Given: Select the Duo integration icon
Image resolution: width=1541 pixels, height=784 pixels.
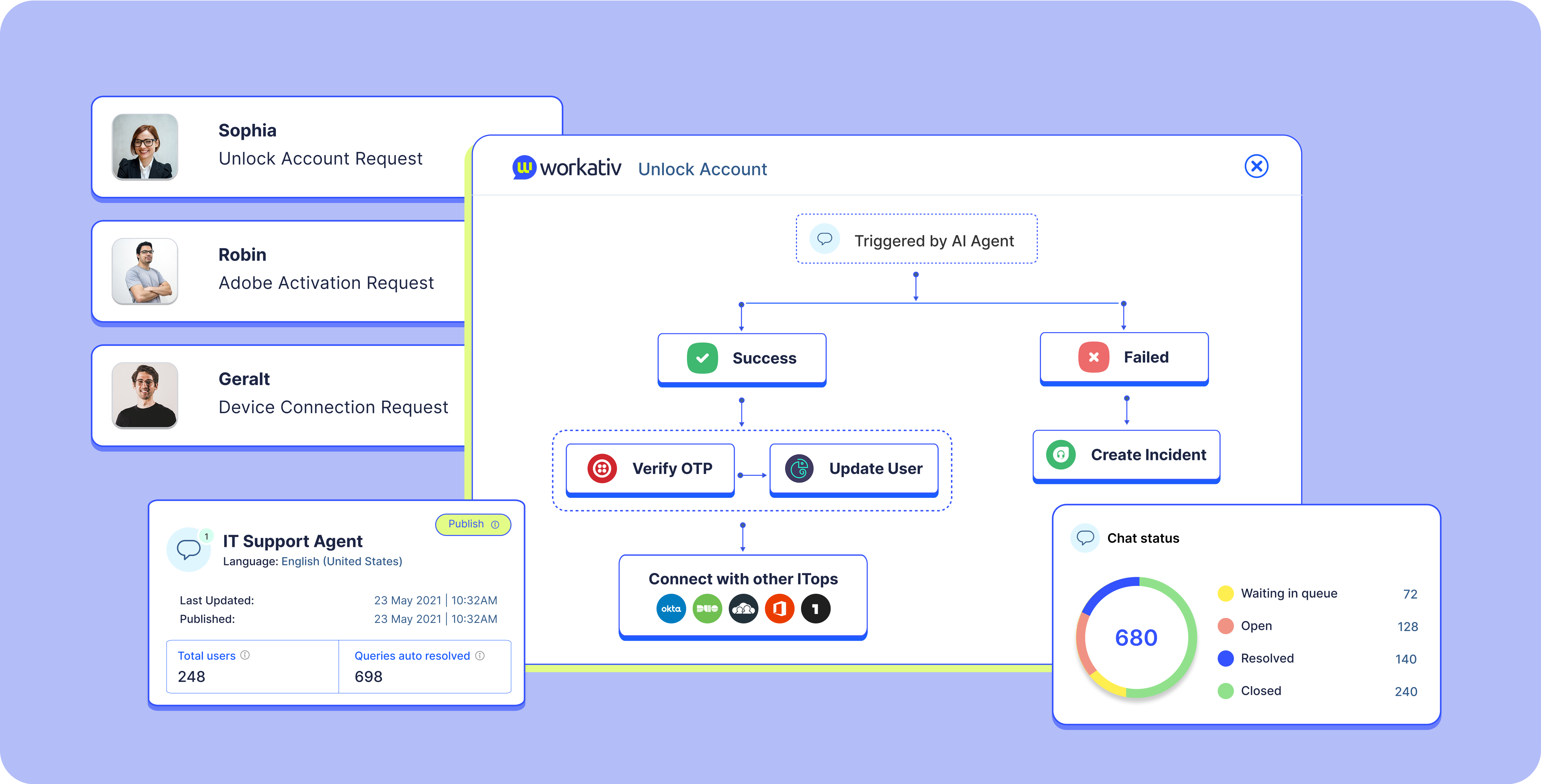Looking at the screenshot, I should click(x=707, y=608).
